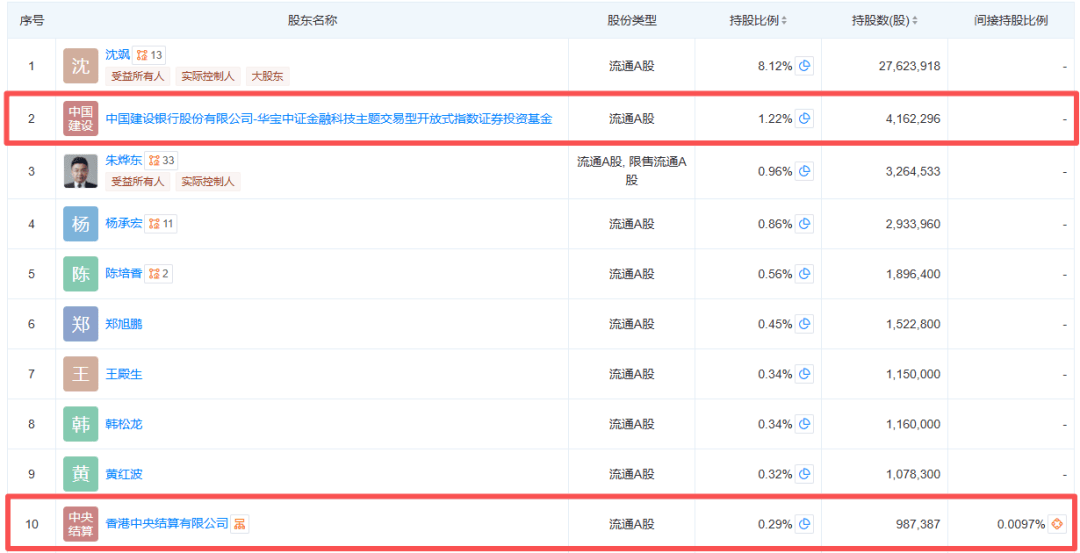Screen dimensions: 1080x553
Task: Click the 股东名称 column header
Action: pyautogui.click(x=312, y=21)
